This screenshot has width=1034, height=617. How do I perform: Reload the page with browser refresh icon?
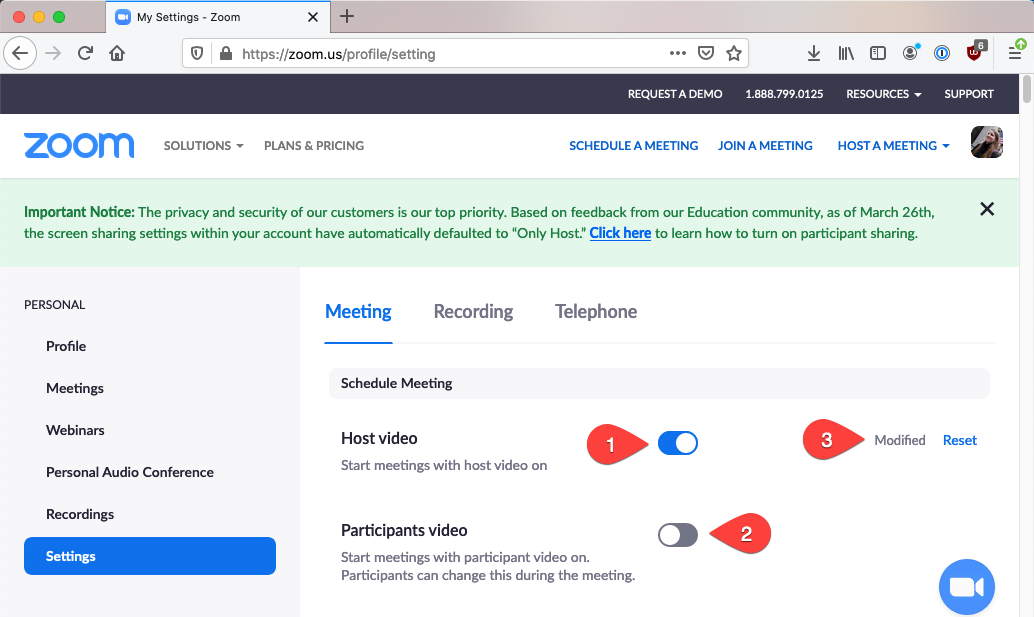[x=86, y=53]
